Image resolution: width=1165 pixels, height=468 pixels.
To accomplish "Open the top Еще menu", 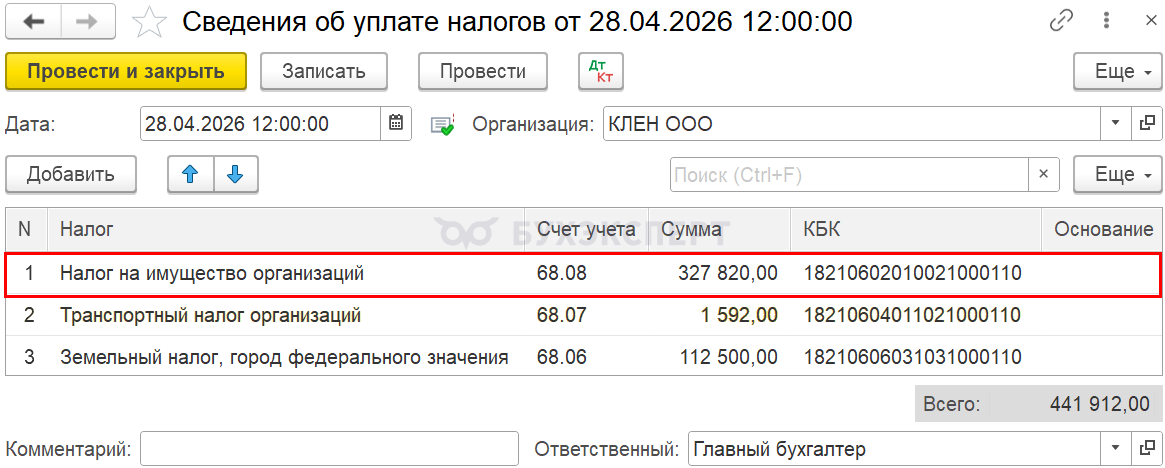I will pyautogui.click(x=1116, y=71).
